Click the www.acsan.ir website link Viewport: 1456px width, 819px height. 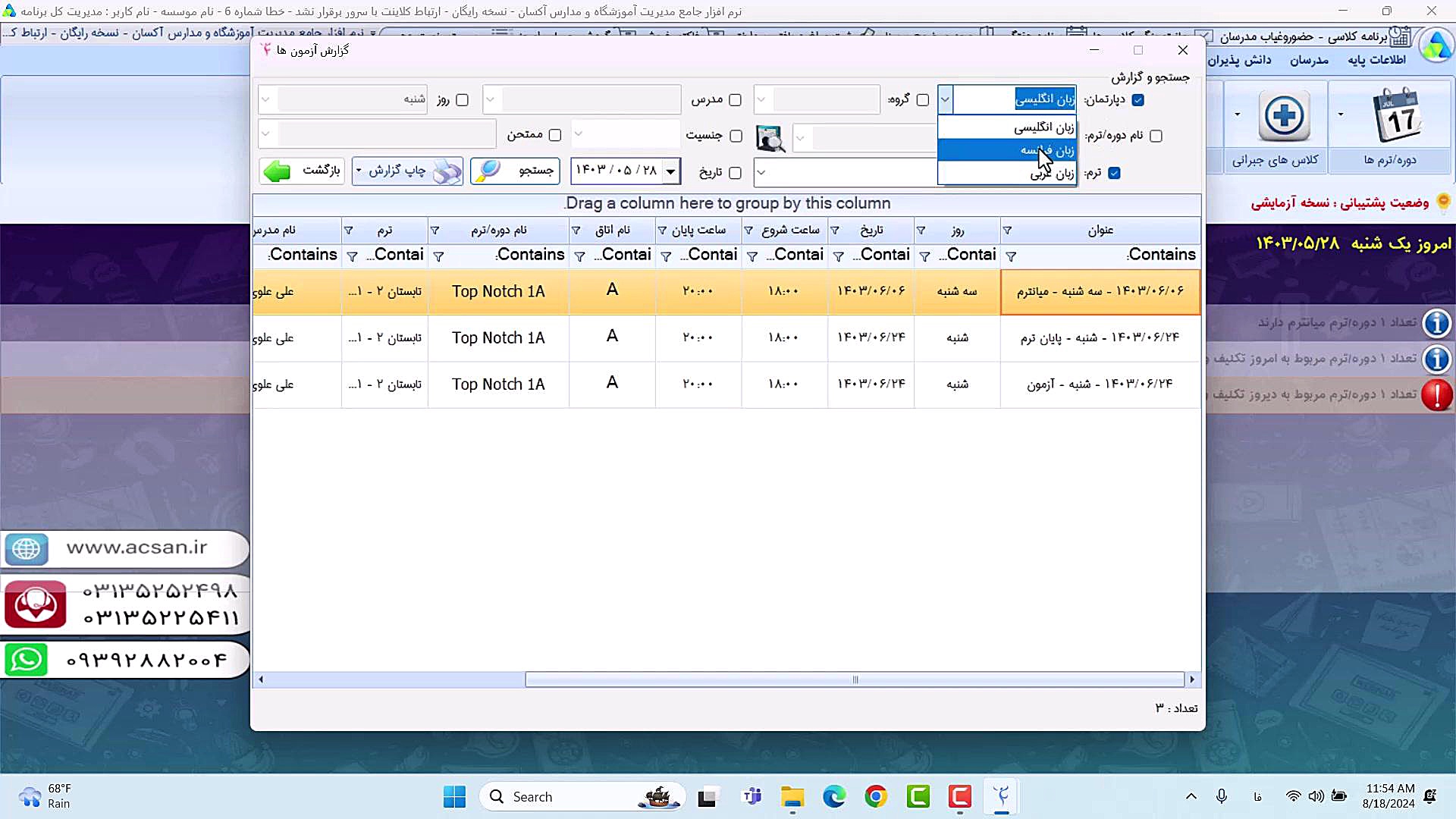coord(136,548)
